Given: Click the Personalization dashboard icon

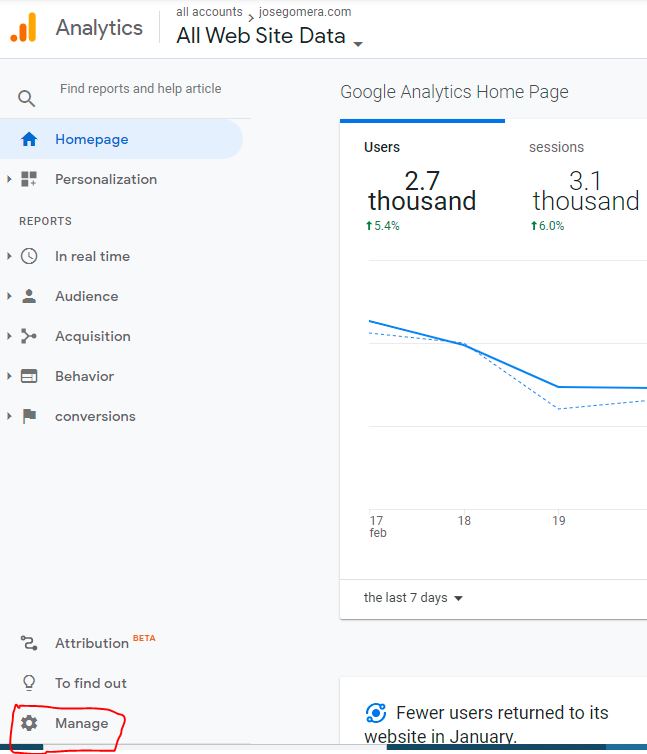Looking at the screenshot, I should click(29, 179).
